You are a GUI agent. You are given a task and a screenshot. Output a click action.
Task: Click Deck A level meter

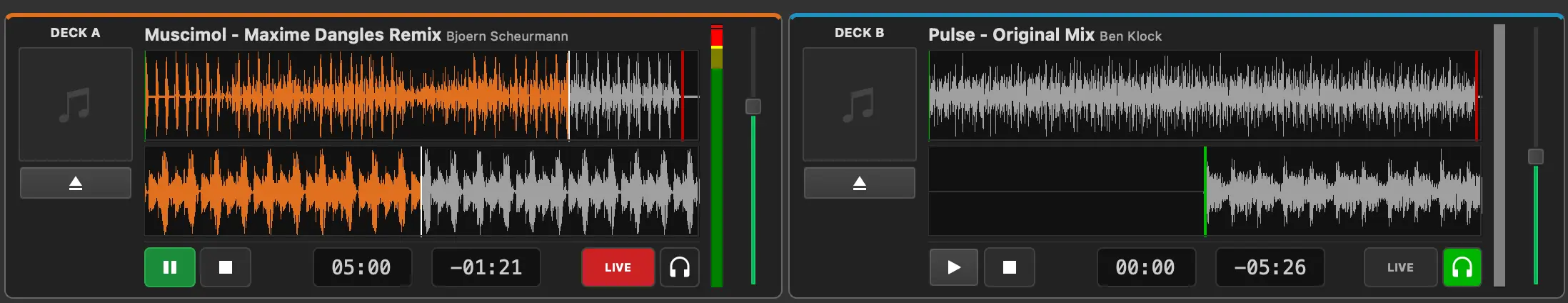717,156
